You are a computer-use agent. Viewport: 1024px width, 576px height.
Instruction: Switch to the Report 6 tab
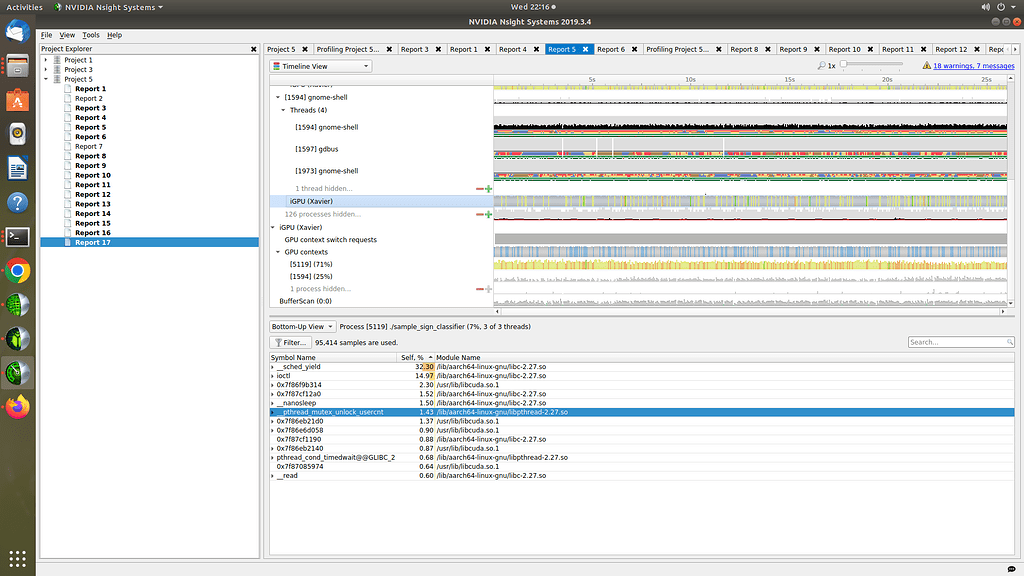(x=613, y=47)
